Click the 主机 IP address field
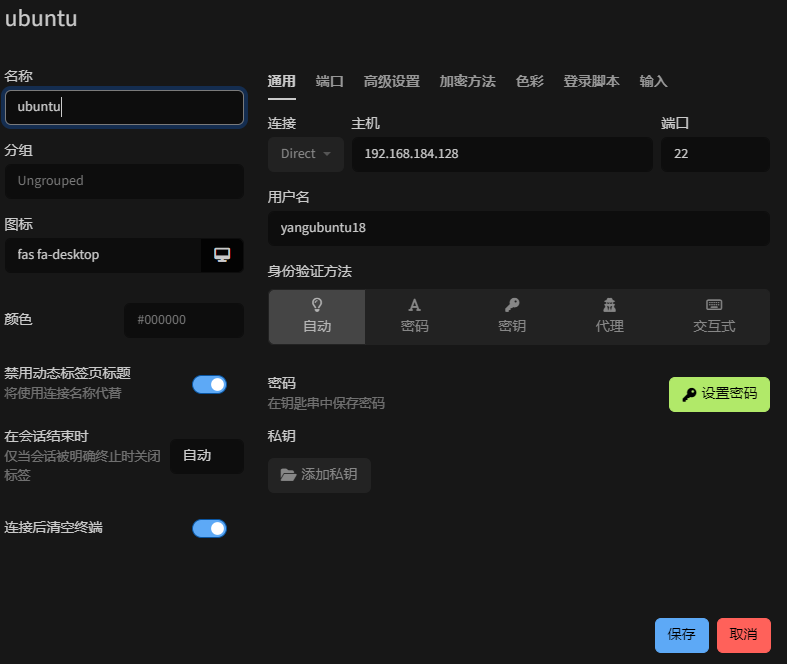This screenshot has width=787, height=664. point(501,154)
